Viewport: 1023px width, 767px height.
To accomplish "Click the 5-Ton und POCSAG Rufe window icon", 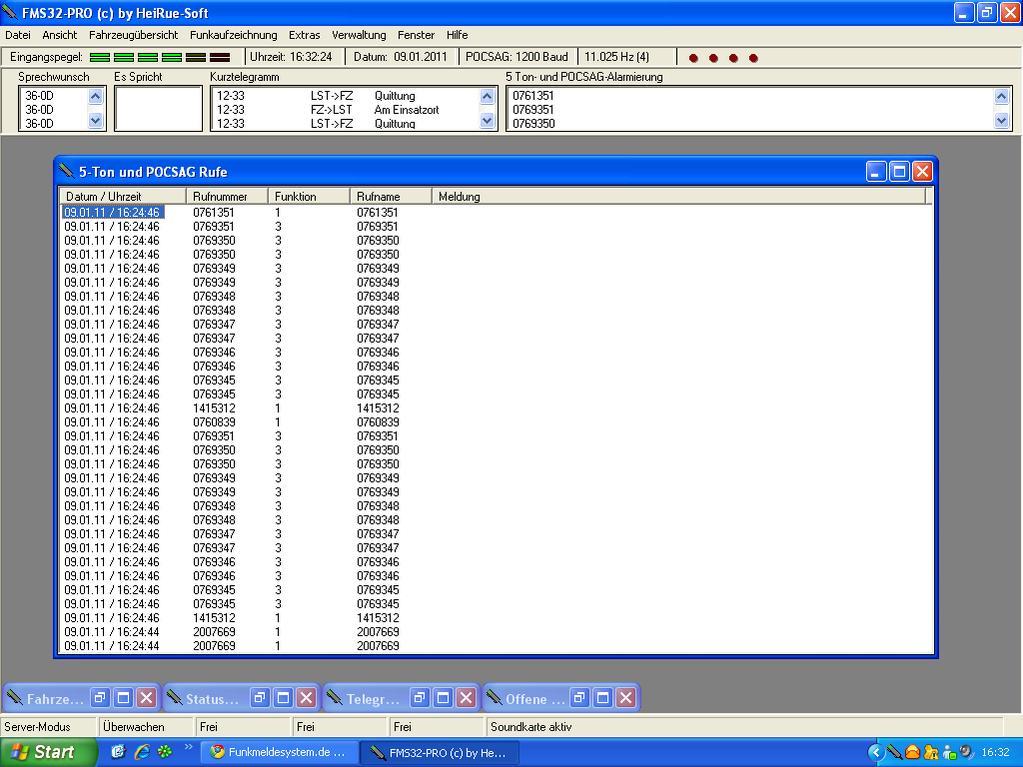I will click(67, 171).
